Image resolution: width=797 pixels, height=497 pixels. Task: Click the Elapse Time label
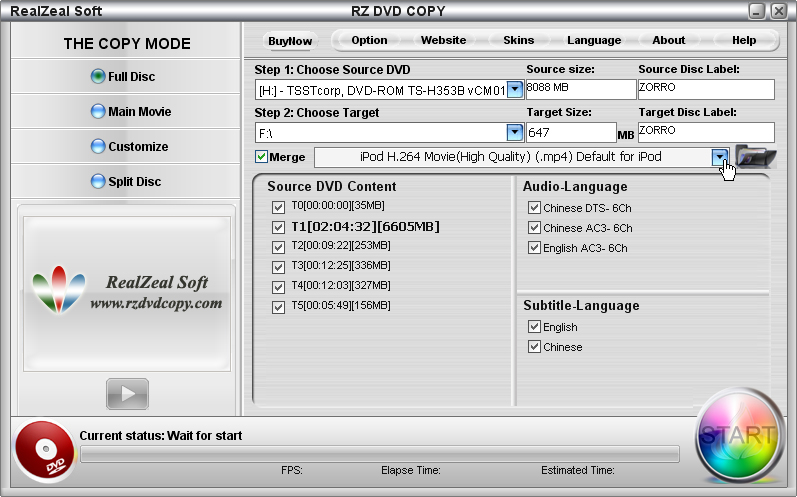(411, 471)
